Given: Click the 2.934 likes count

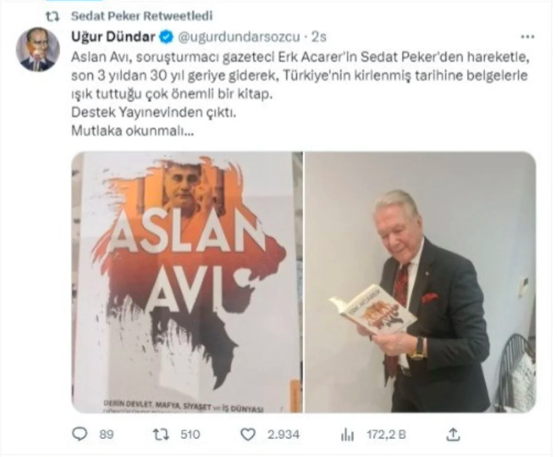Looking at the screenshot, I should (x=284, y=435).
